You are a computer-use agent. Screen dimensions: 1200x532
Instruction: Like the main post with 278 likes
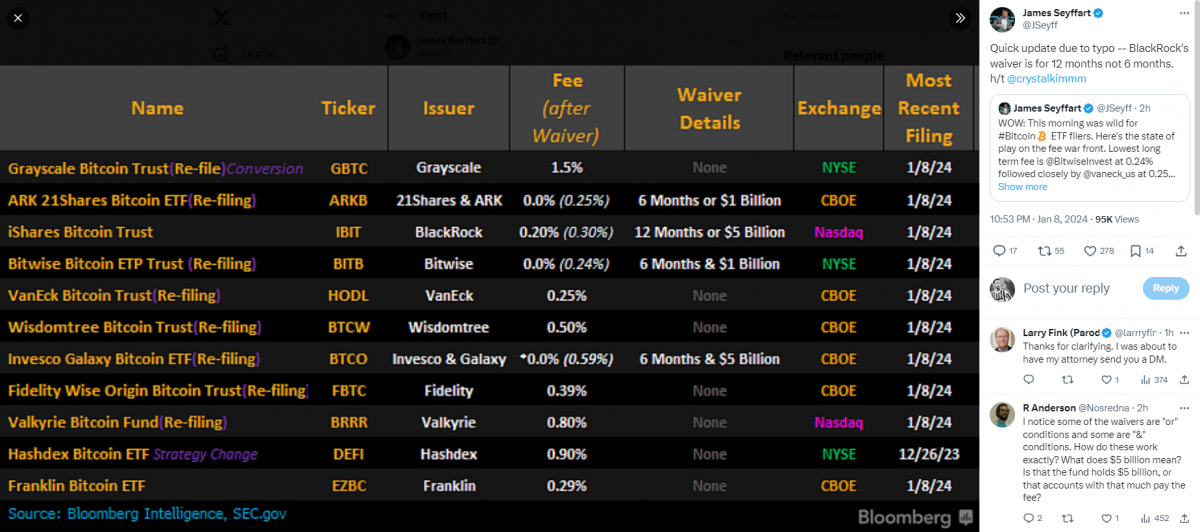click(1092, 251)
